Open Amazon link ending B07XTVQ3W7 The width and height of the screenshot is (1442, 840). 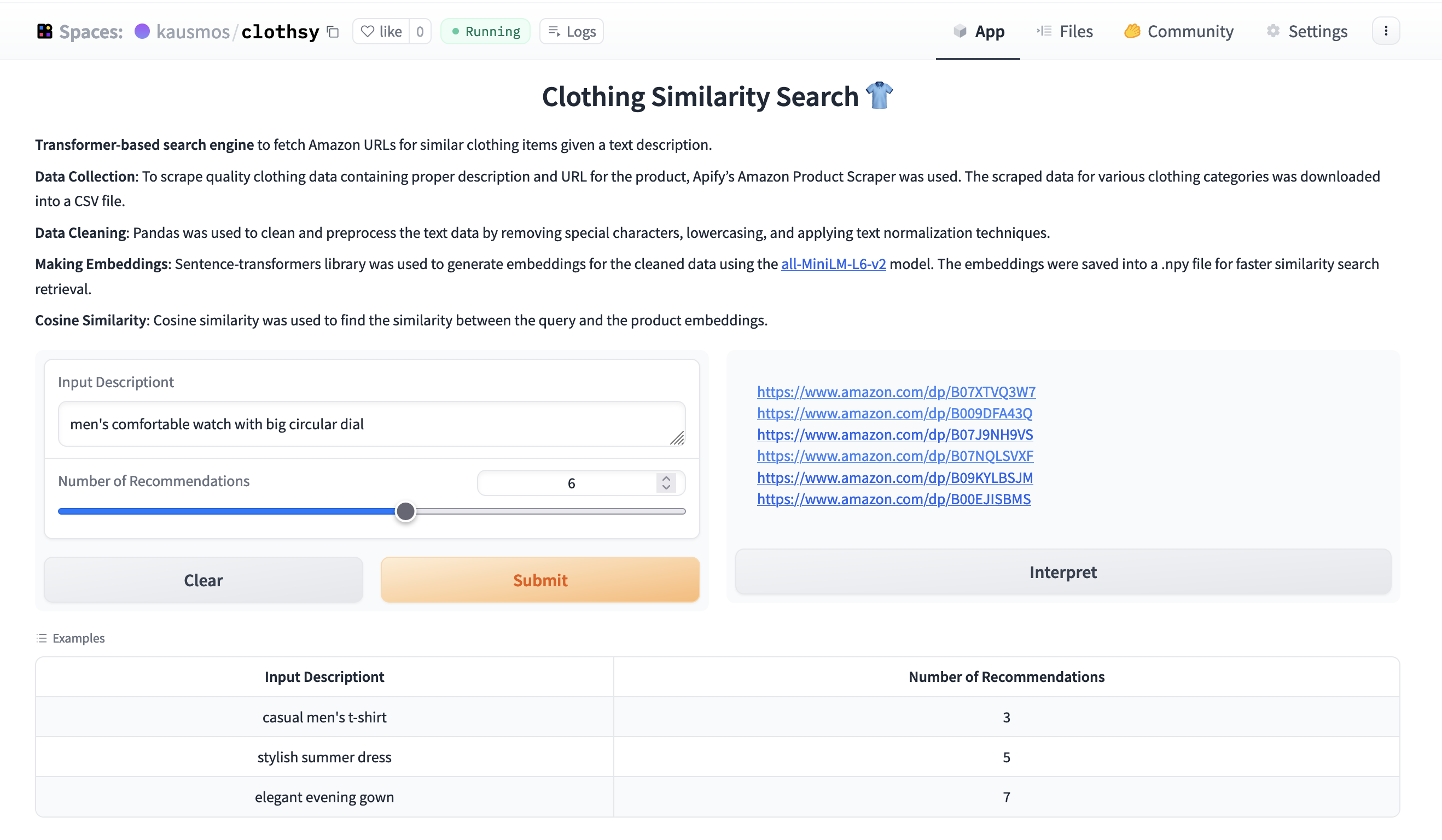pos(896,392)
